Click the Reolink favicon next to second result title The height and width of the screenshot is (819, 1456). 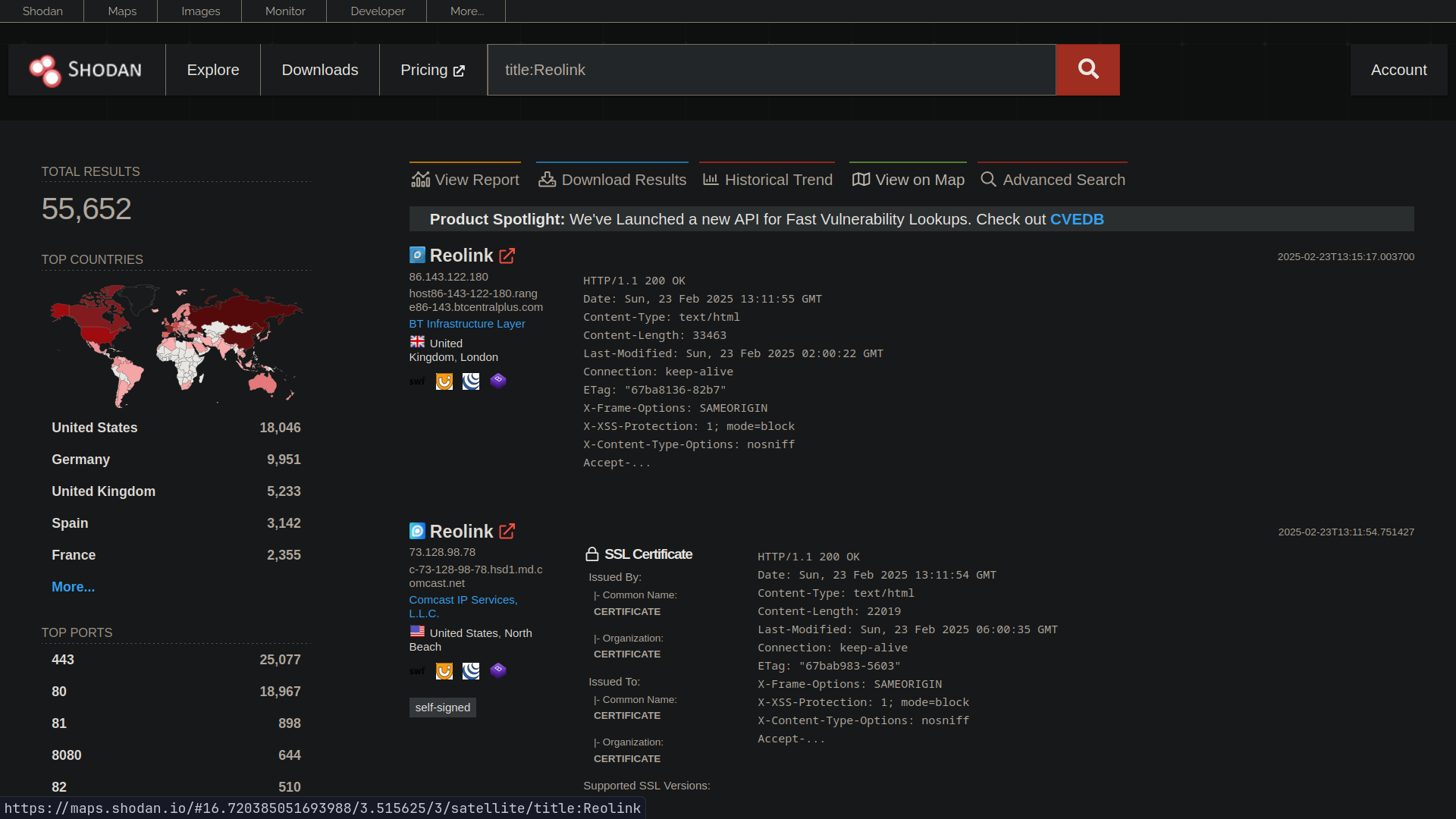[x=416, y=531]
